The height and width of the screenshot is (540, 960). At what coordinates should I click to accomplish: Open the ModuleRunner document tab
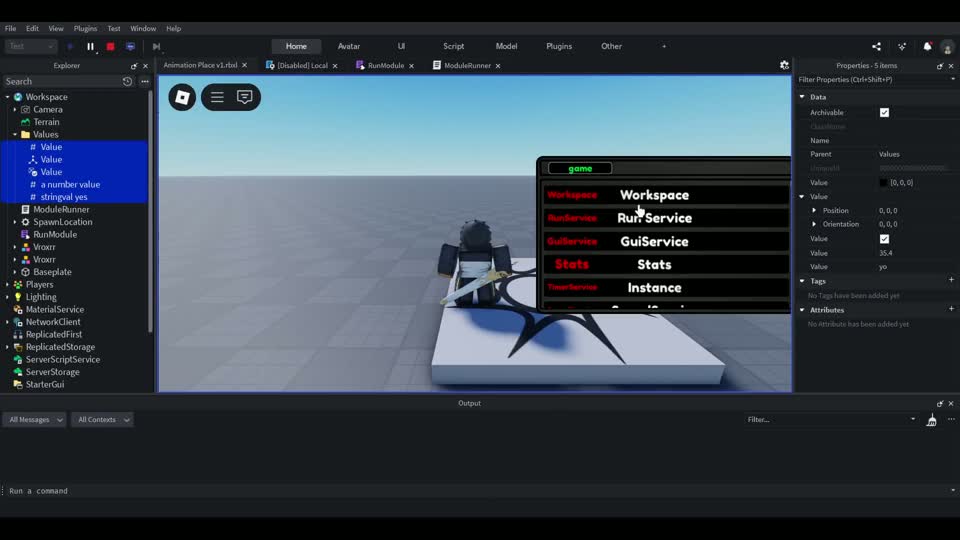click(467, 66)
